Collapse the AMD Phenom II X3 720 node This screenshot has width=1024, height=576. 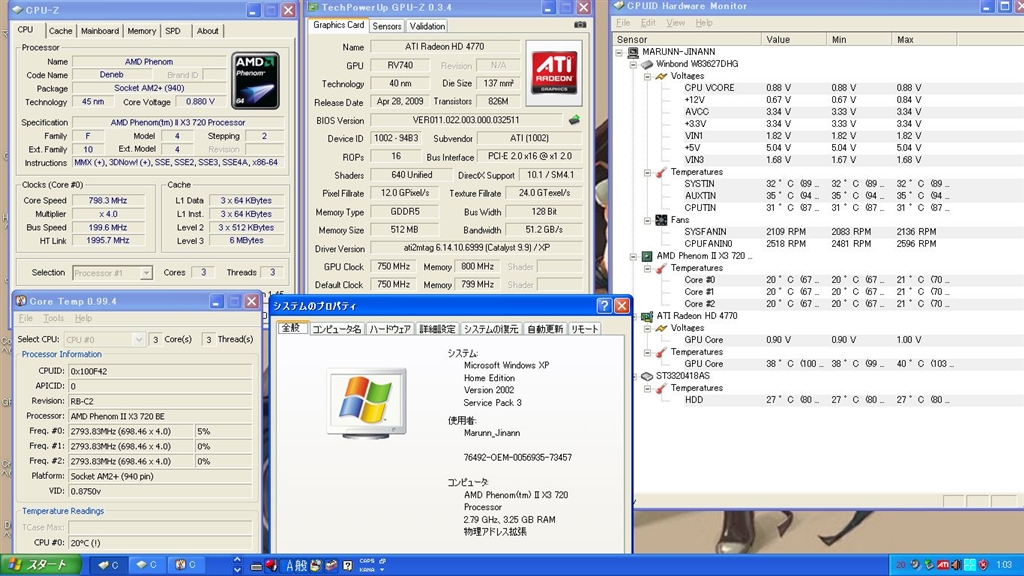pos(634,256)
